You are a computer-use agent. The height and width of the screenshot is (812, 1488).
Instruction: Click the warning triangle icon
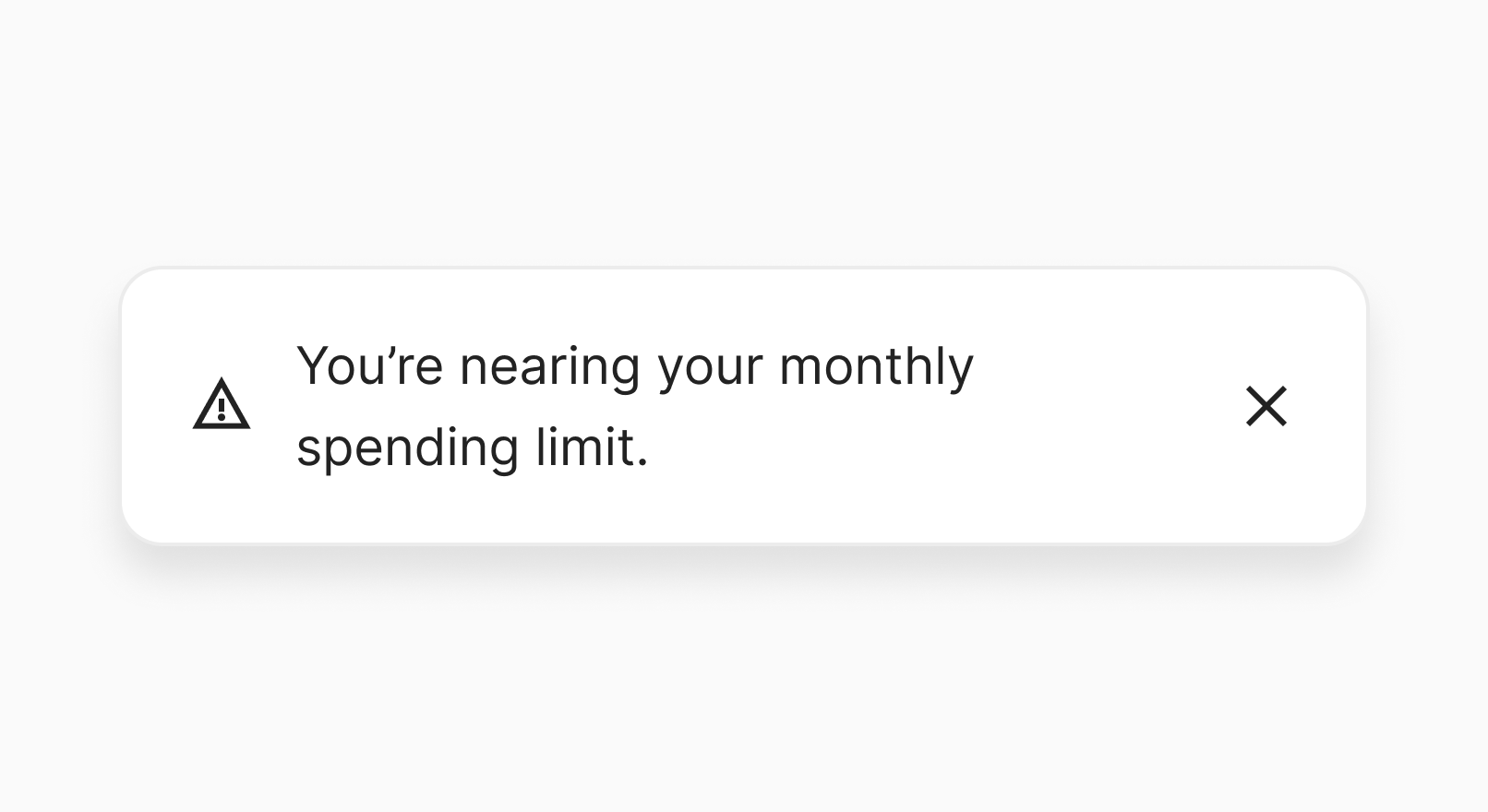tap(222, 405)
